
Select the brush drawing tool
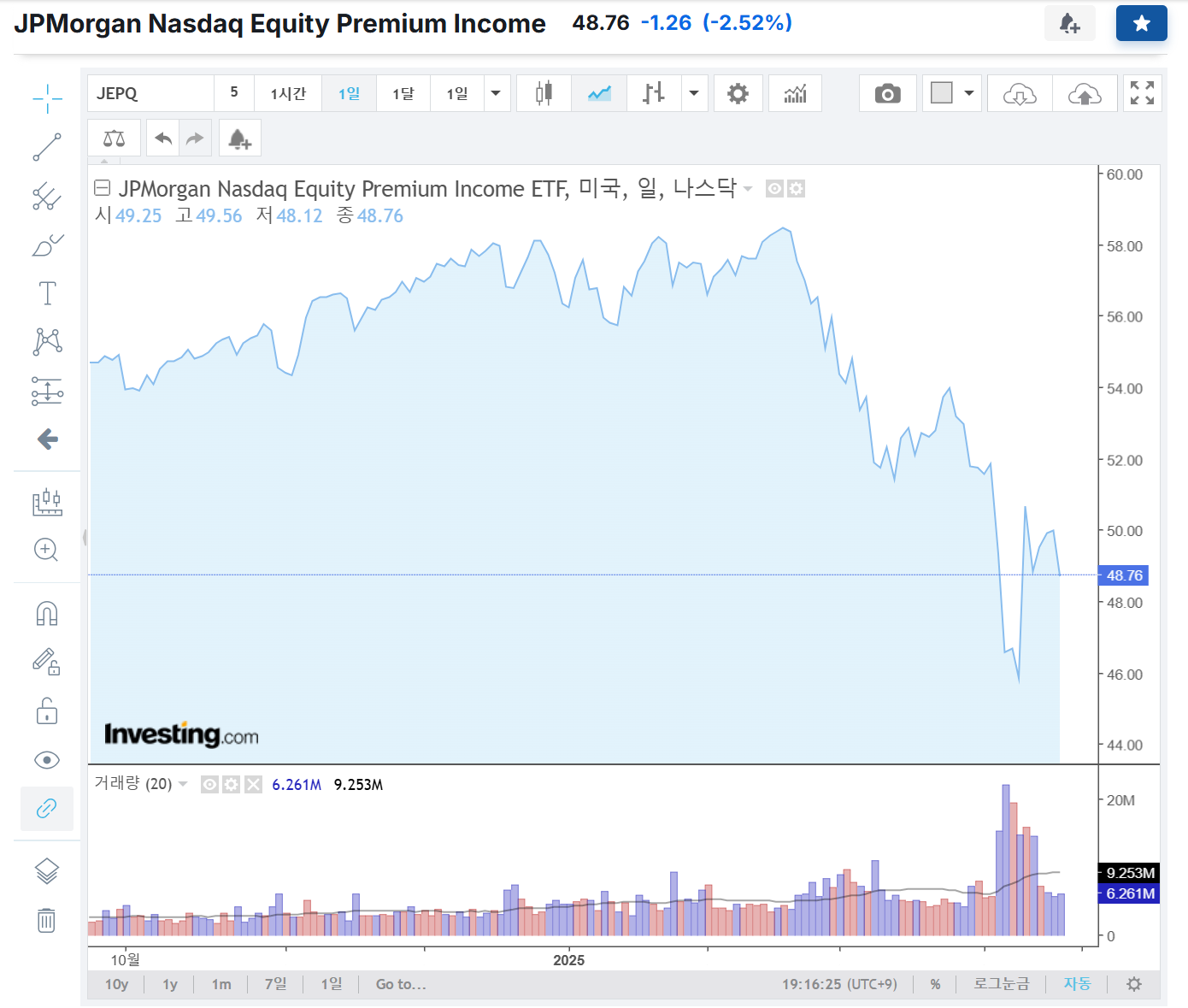tap(47, 245)
